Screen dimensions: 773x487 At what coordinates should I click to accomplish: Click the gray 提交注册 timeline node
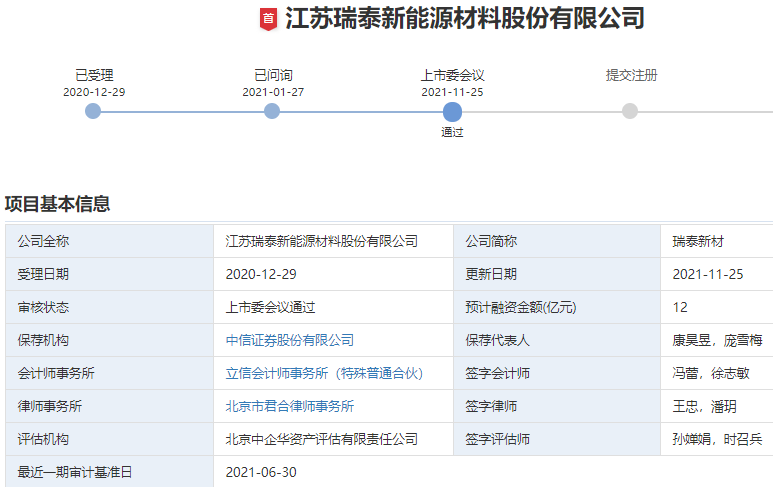pyautogui.click(x=630, y=111)
